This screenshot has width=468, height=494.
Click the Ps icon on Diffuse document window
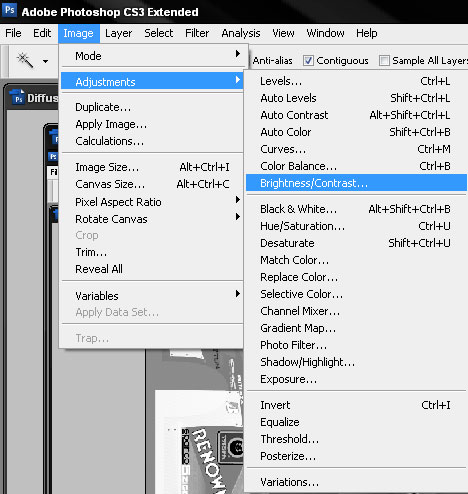pyautogui.click(x=17, y=97)
